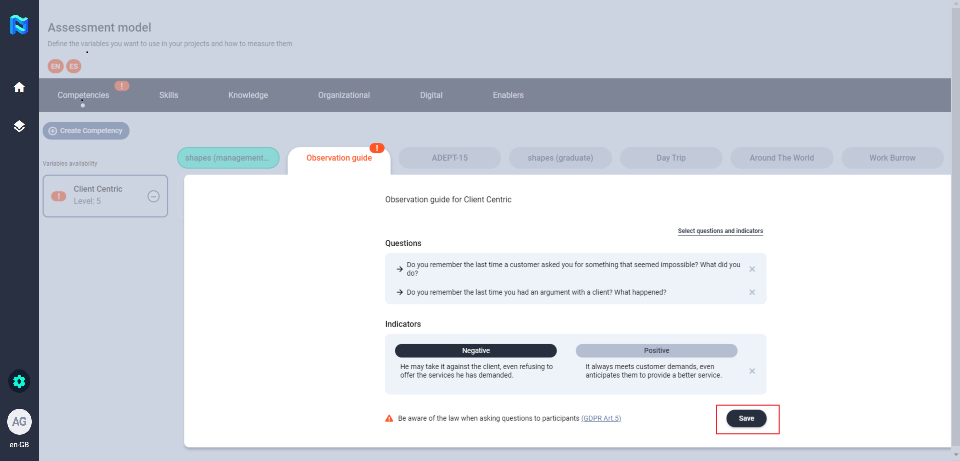Open the Organizational tab
The height and width of the screenshot is (461, 960).
tap(344, 95)
